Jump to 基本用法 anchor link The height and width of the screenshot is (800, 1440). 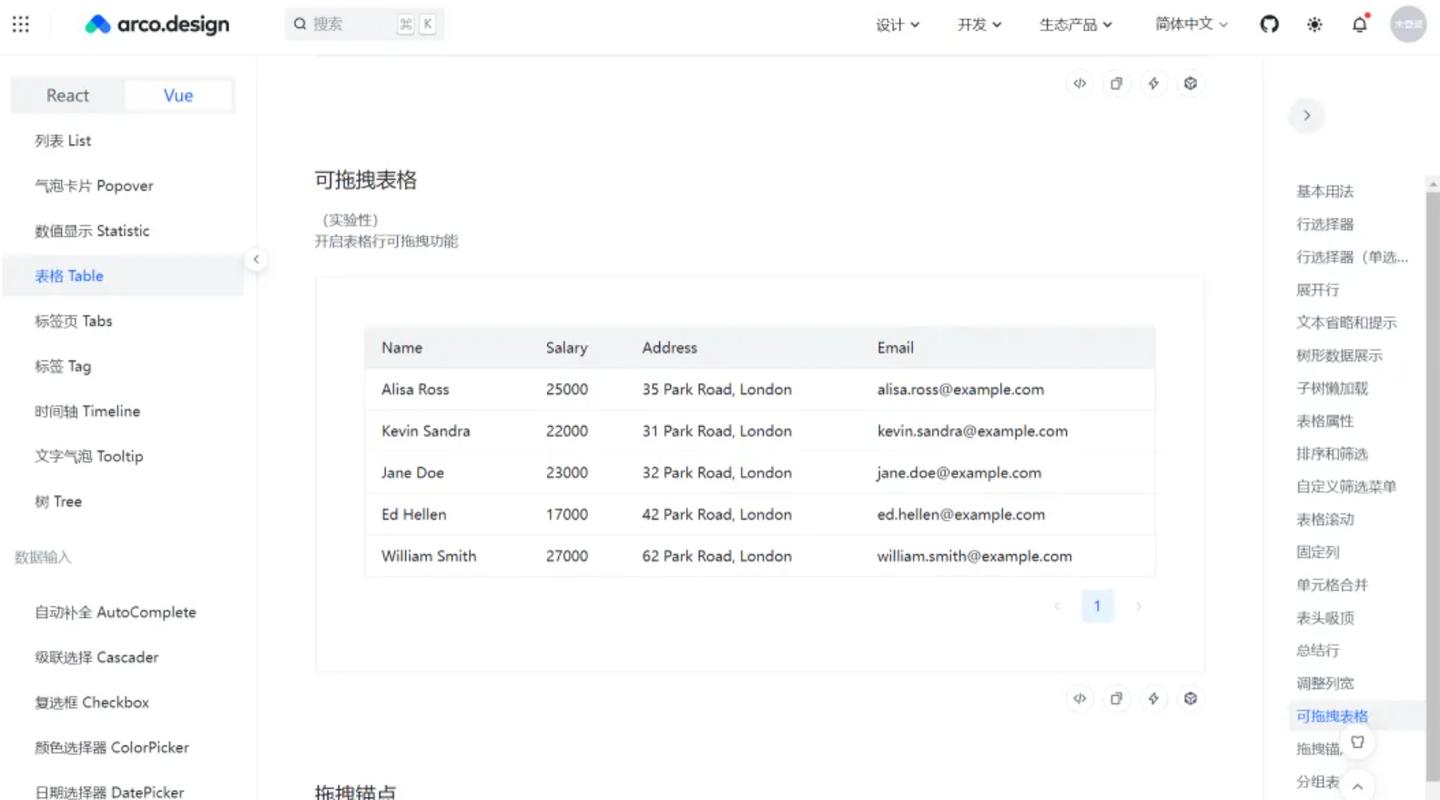pos(1325,192)
